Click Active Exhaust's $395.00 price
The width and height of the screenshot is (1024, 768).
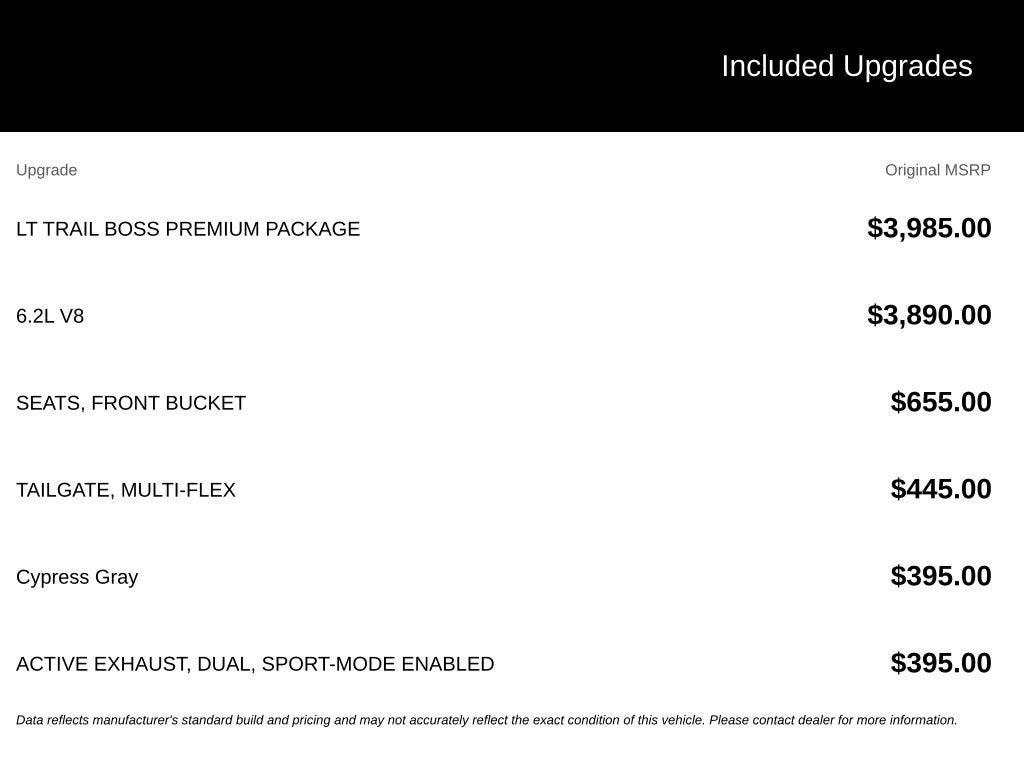[x=940, y=662]
